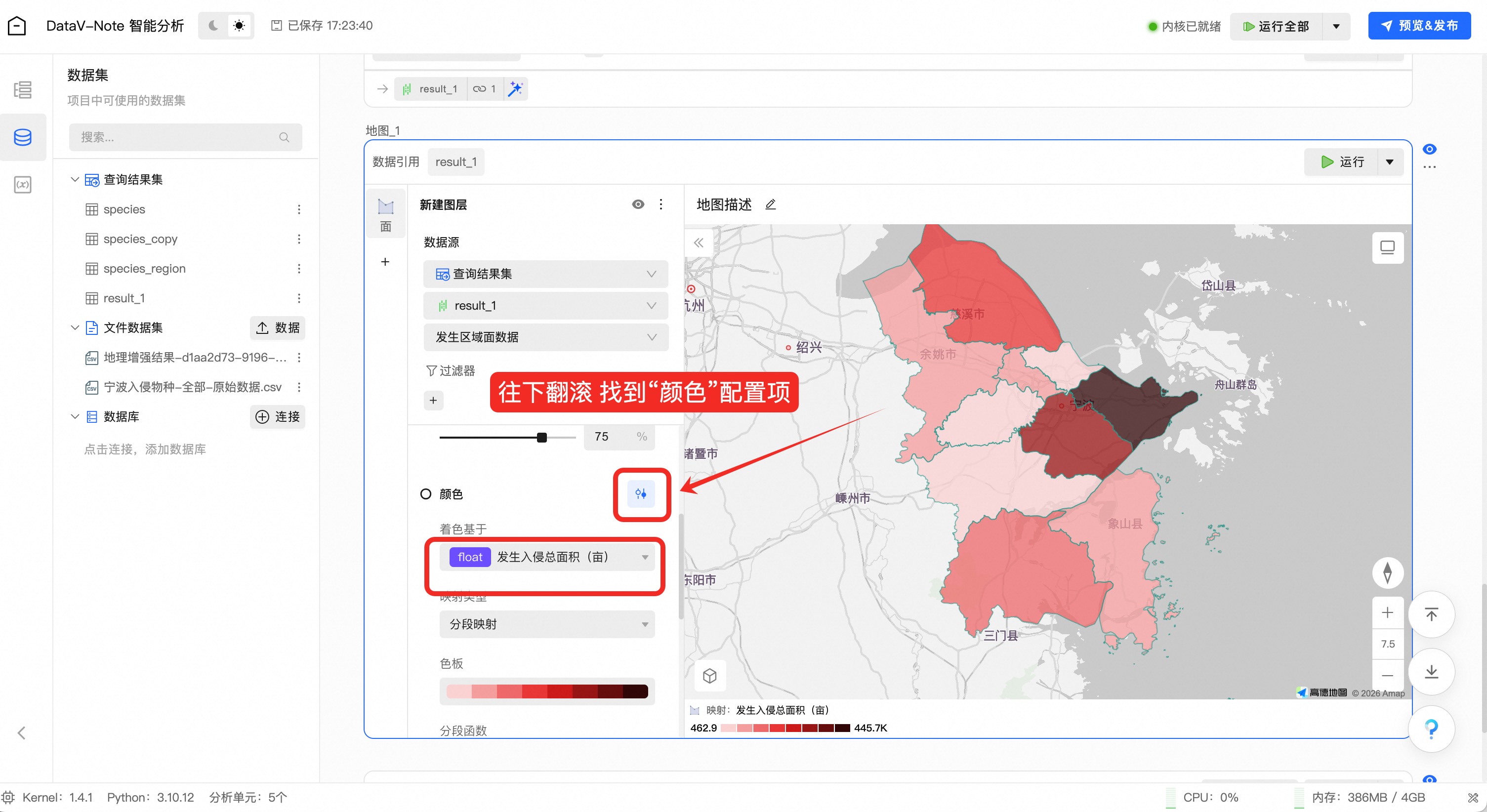The height and width of the screenshot is (812, 1487).
Task: Click the color settings adjust icon
Action: point(641,493)
